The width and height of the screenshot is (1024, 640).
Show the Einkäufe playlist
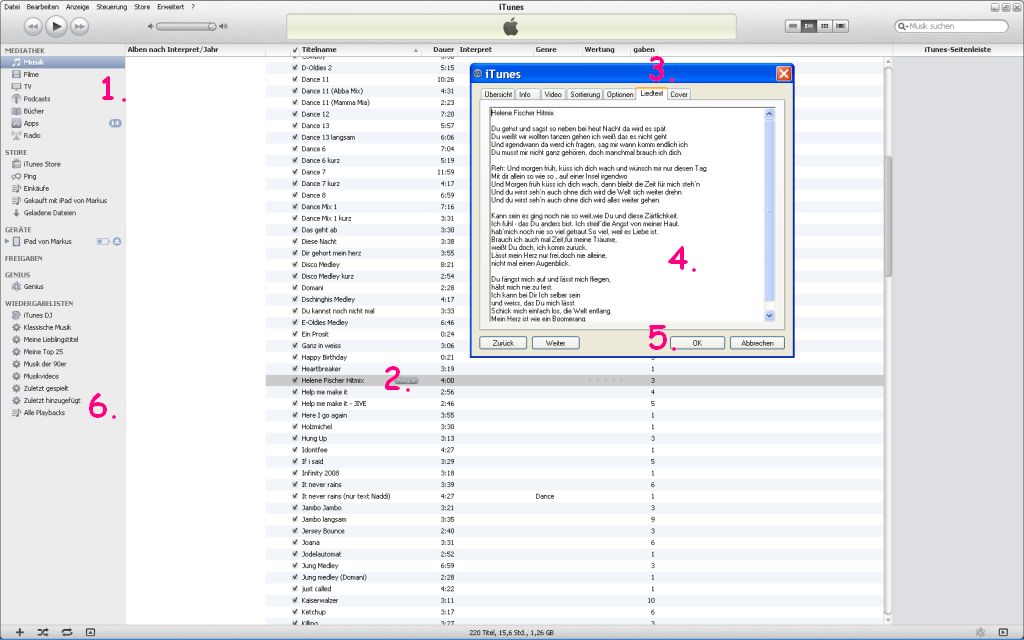(x=36, y=189)
